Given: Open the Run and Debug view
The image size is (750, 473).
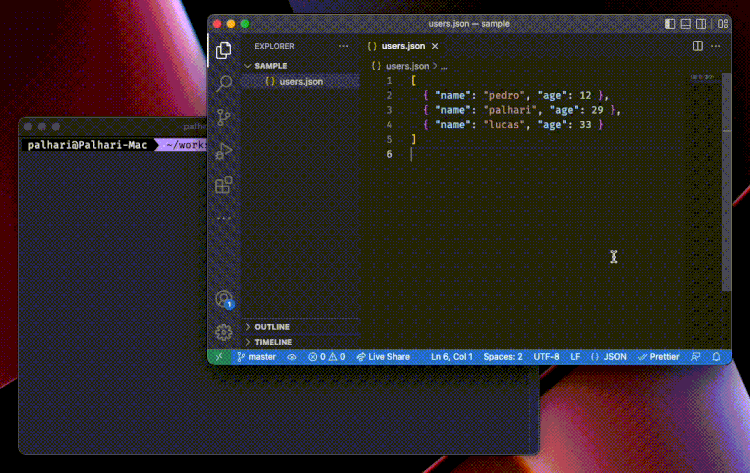Looking at the screenshot, I should tap(223, 151).
